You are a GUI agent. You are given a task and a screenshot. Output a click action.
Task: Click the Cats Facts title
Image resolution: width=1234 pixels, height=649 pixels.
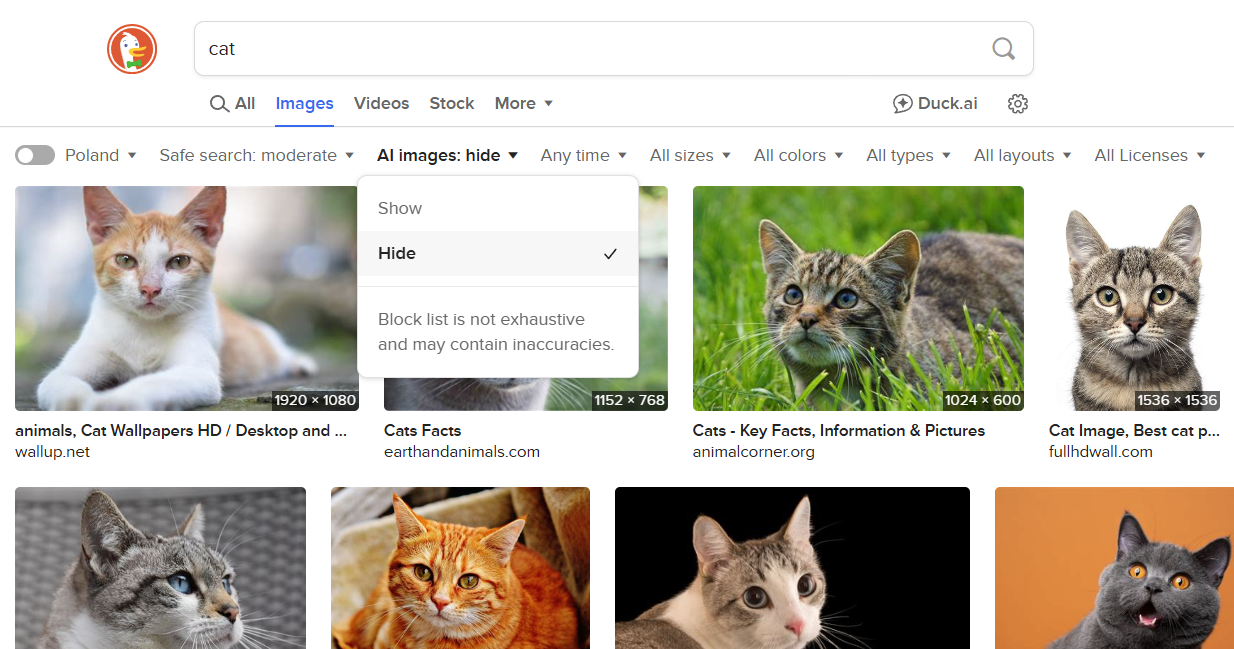tap(422, 430)
